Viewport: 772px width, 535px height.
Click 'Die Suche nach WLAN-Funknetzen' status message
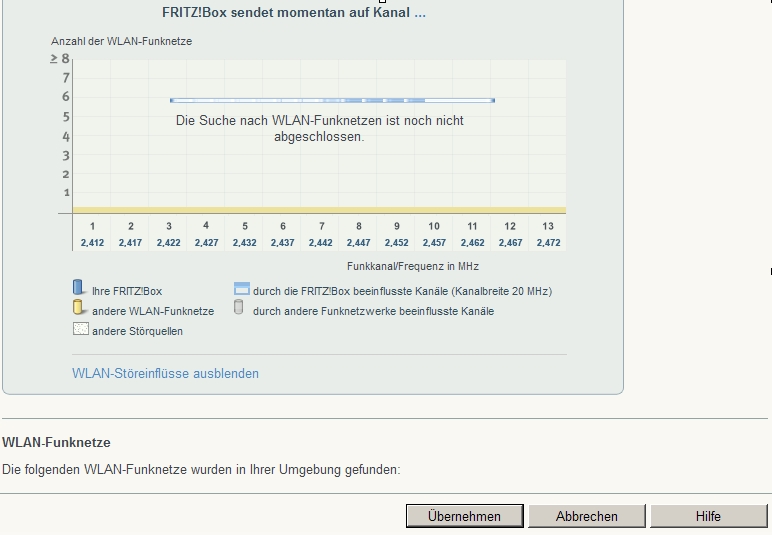tap(320, 128)
